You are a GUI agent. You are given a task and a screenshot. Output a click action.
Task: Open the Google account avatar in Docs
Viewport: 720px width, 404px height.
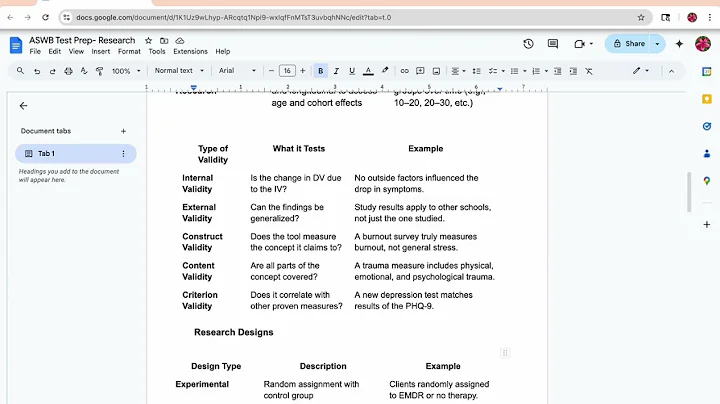(703, 44)
